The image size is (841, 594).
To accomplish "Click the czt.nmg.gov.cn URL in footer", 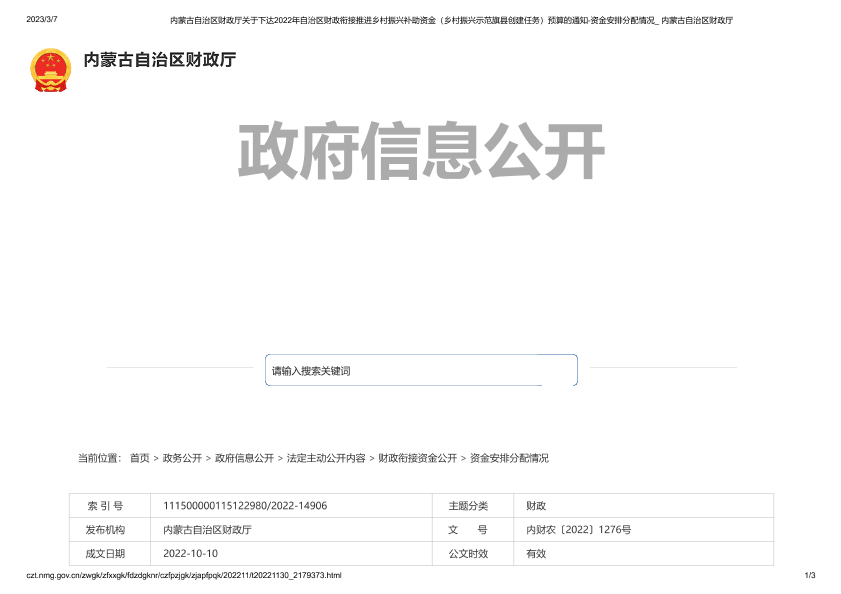I will 183,576.
